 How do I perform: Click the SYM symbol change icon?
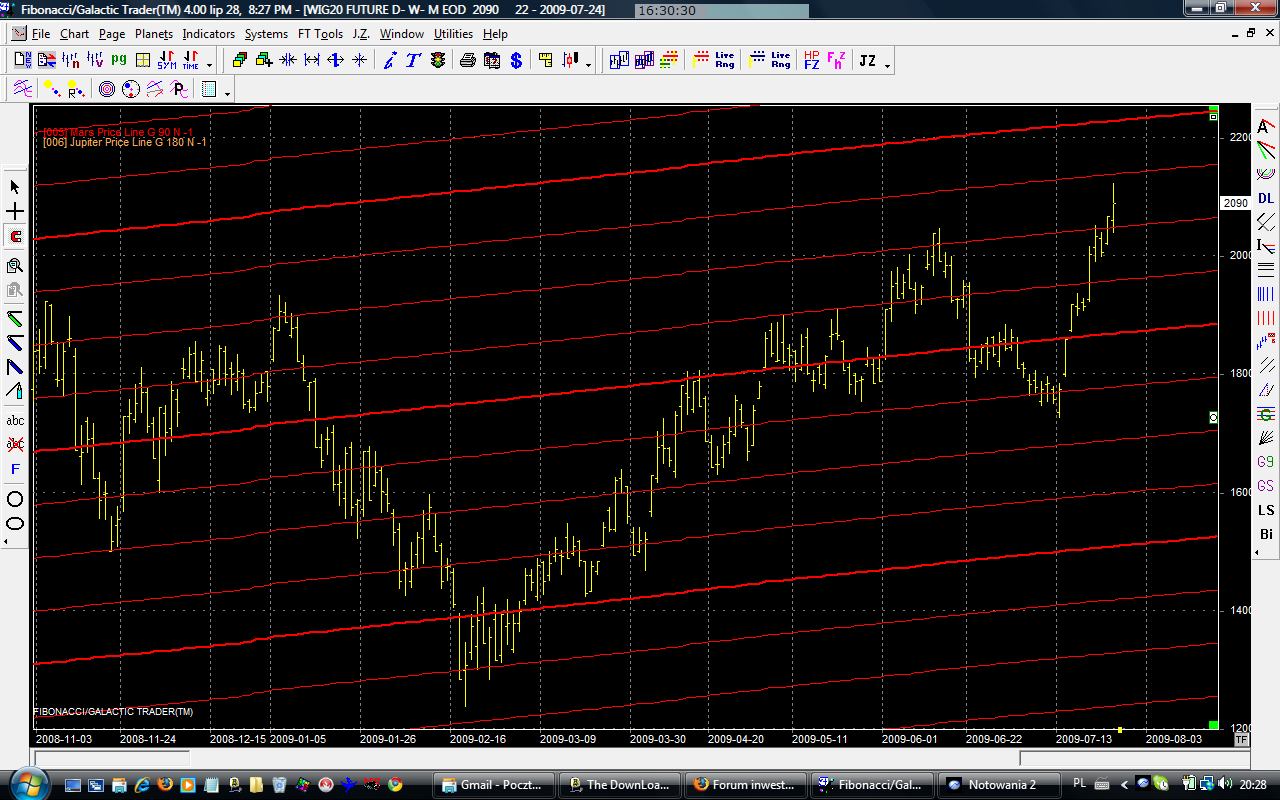(166, 61)
